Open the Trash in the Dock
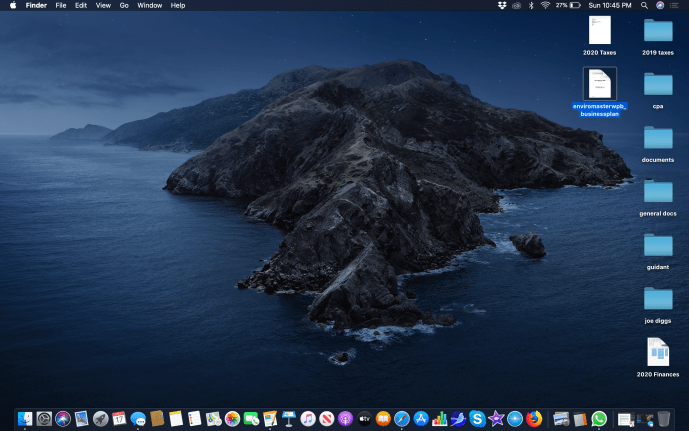 coord(663,419)
